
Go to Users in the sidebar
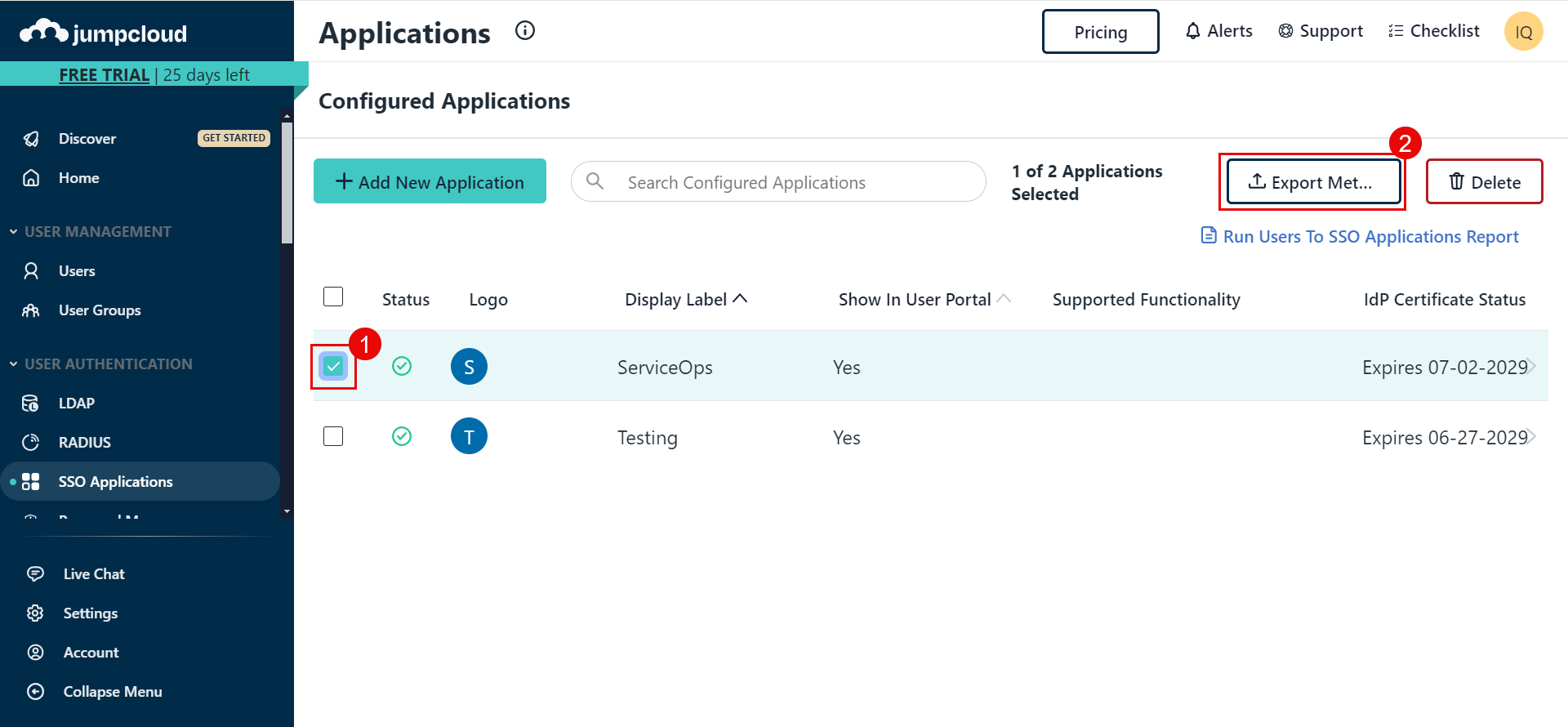(x=77, y=271)
